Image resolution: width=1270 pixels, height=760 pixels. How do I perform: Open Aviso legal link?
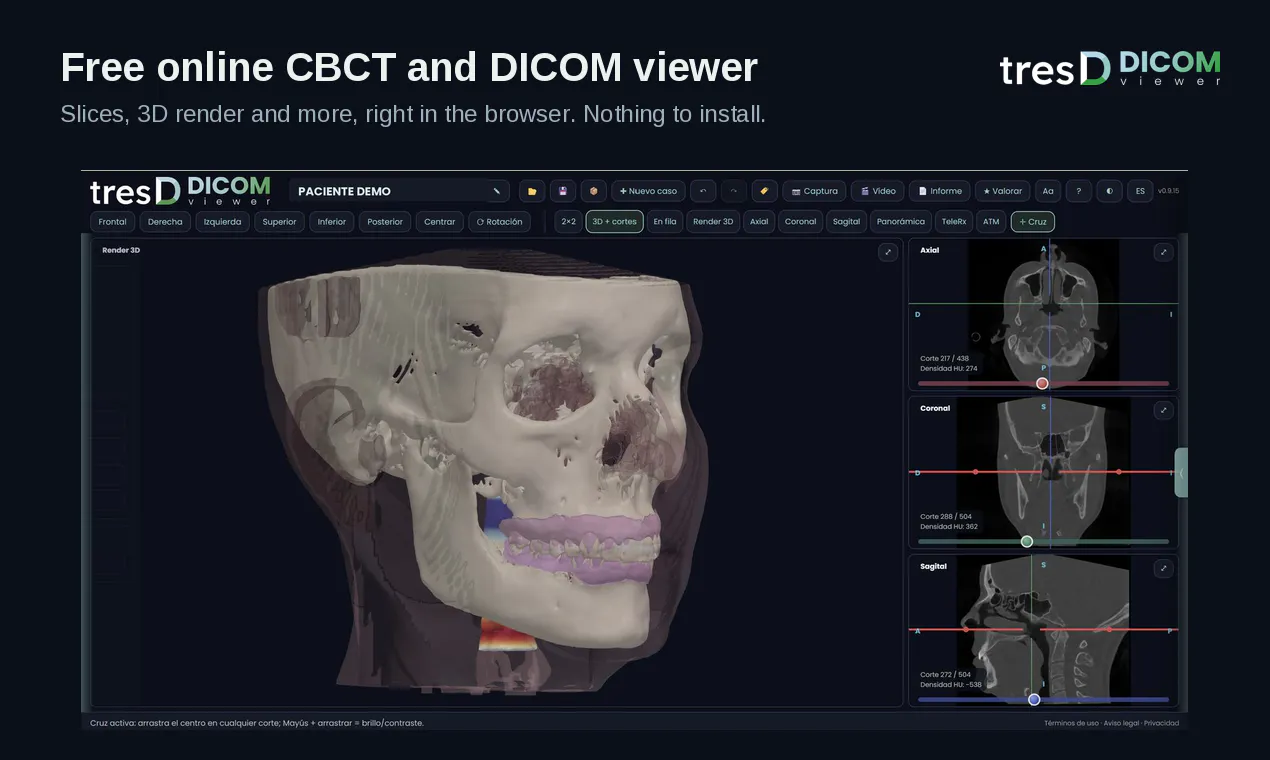[x=1122, y=723]
